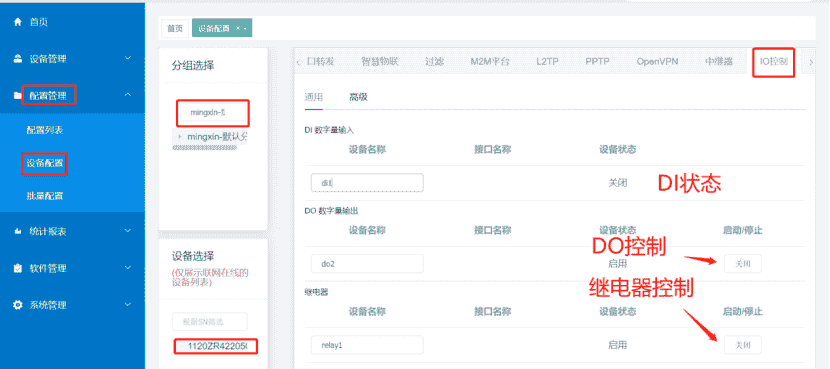Toggle relay1 with 关闭 button

(x=743, y=345)
